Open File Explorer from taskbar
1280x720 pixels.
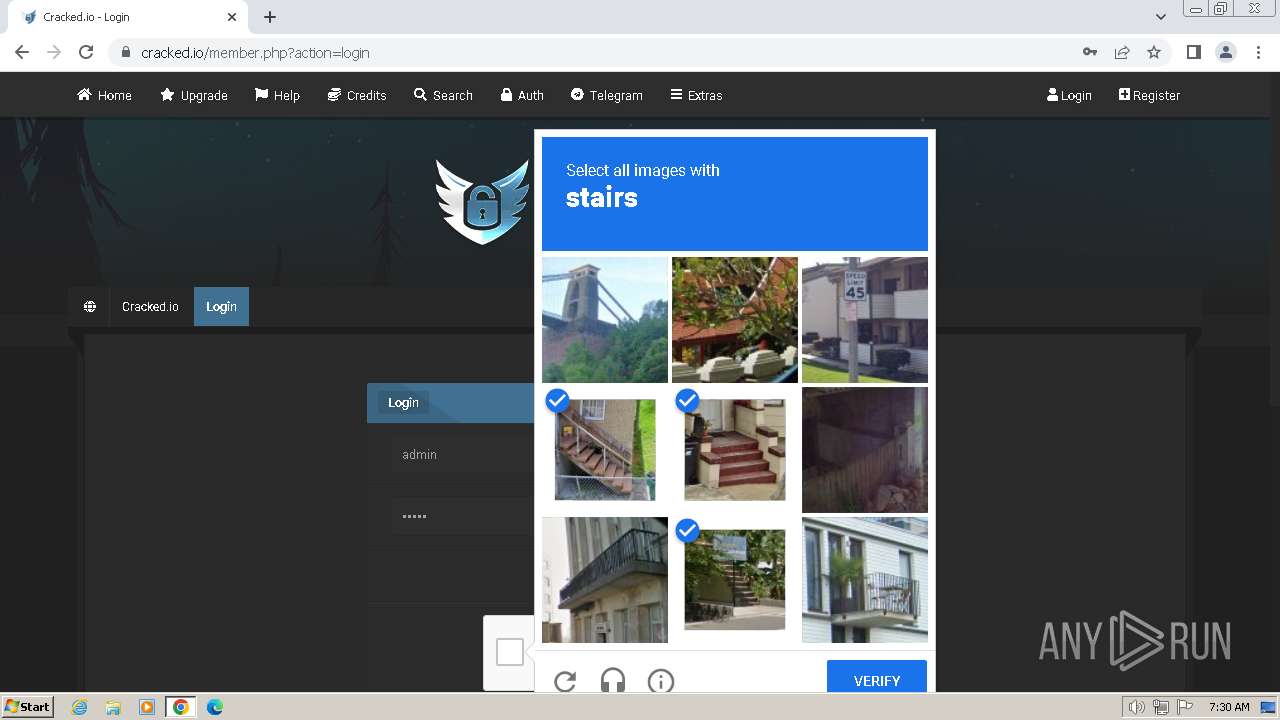tap(113, 707)
